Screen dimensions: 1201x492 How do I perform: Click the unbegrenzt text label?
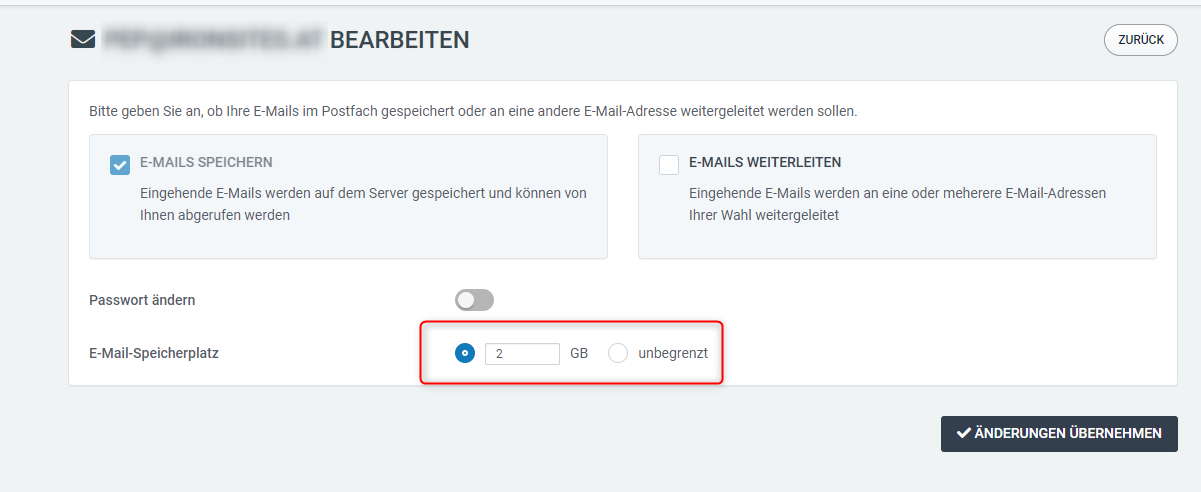[672, 353]
